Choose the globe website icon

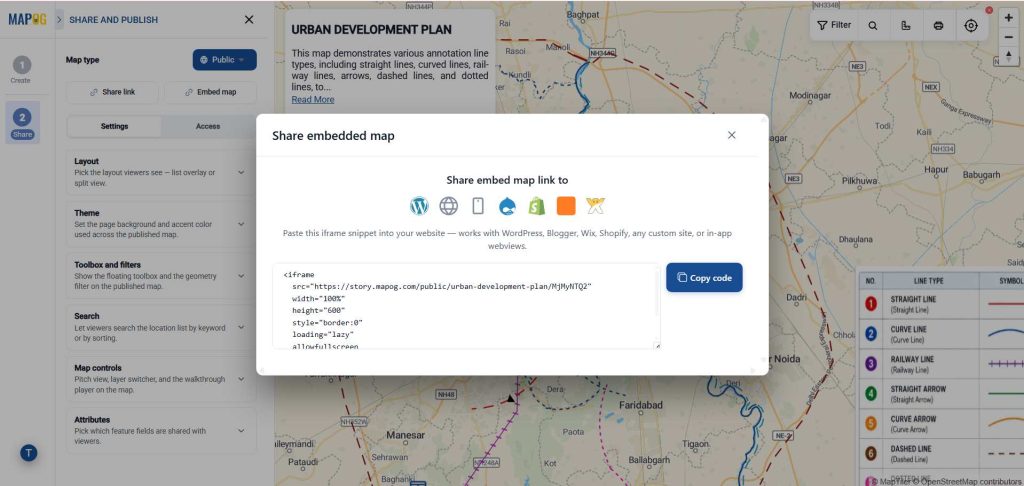click(x=449, y=206)
